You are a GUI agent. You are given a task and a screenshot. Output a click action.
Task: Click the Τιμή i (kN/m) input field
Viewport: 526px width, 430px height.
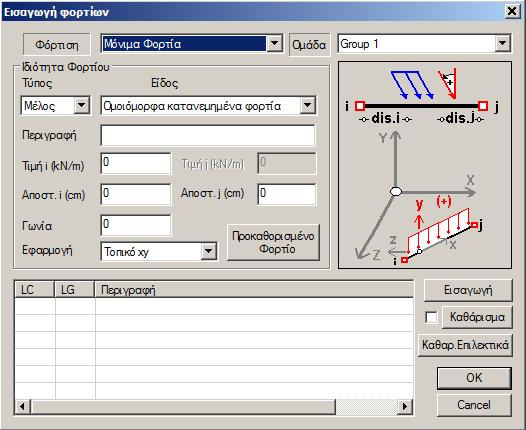tap(136, 163)
